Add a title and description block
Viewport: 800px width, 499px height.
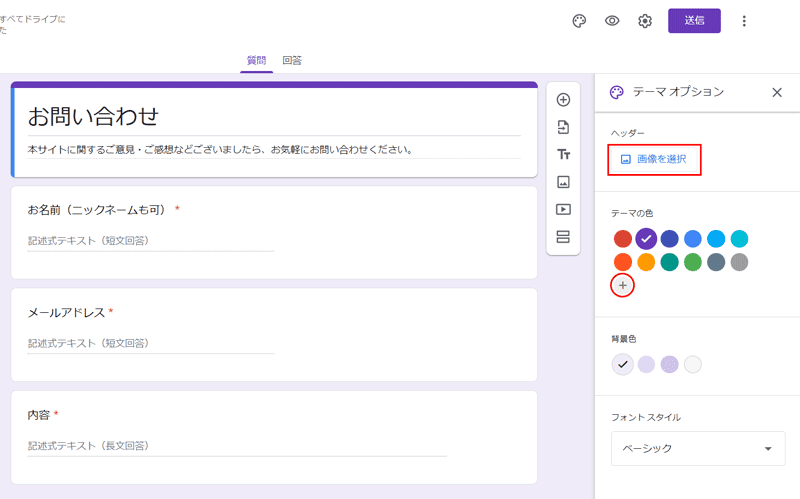563,155
